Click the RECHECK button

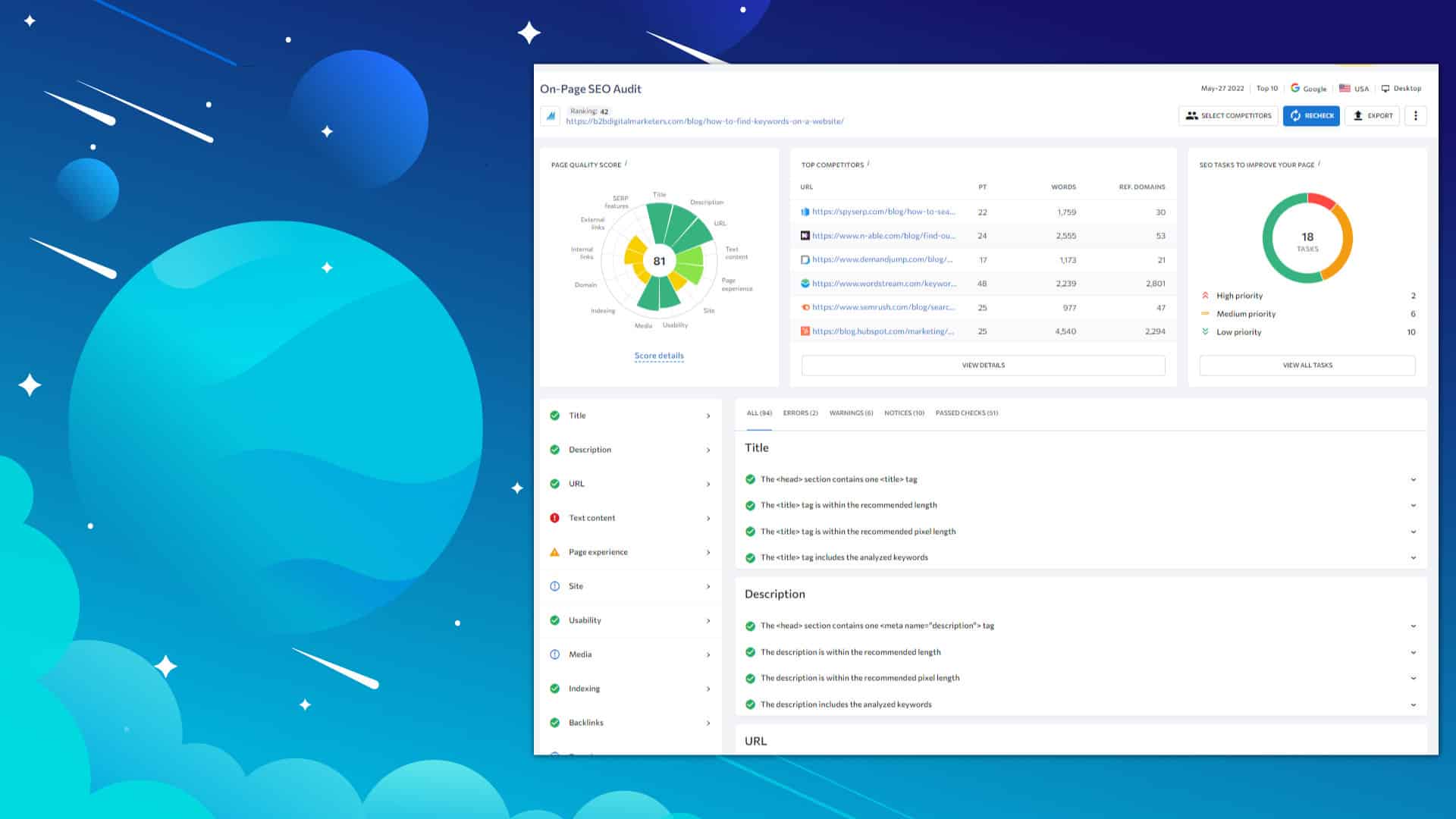click(x=1311, y=115)
